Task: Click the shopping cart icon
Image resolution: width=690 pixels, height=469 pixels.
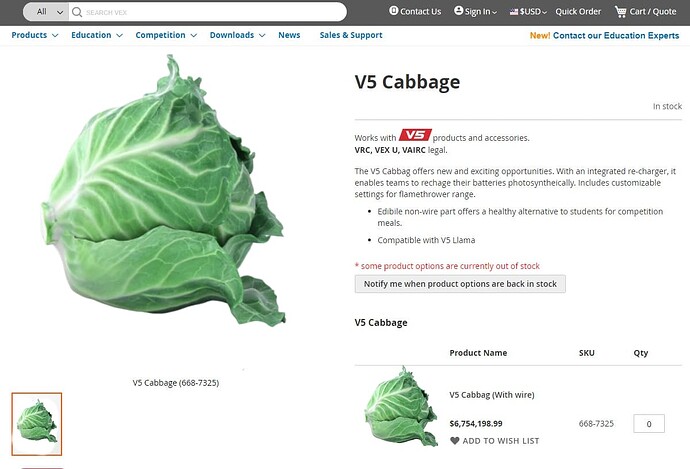Action: tap(620, 12)
